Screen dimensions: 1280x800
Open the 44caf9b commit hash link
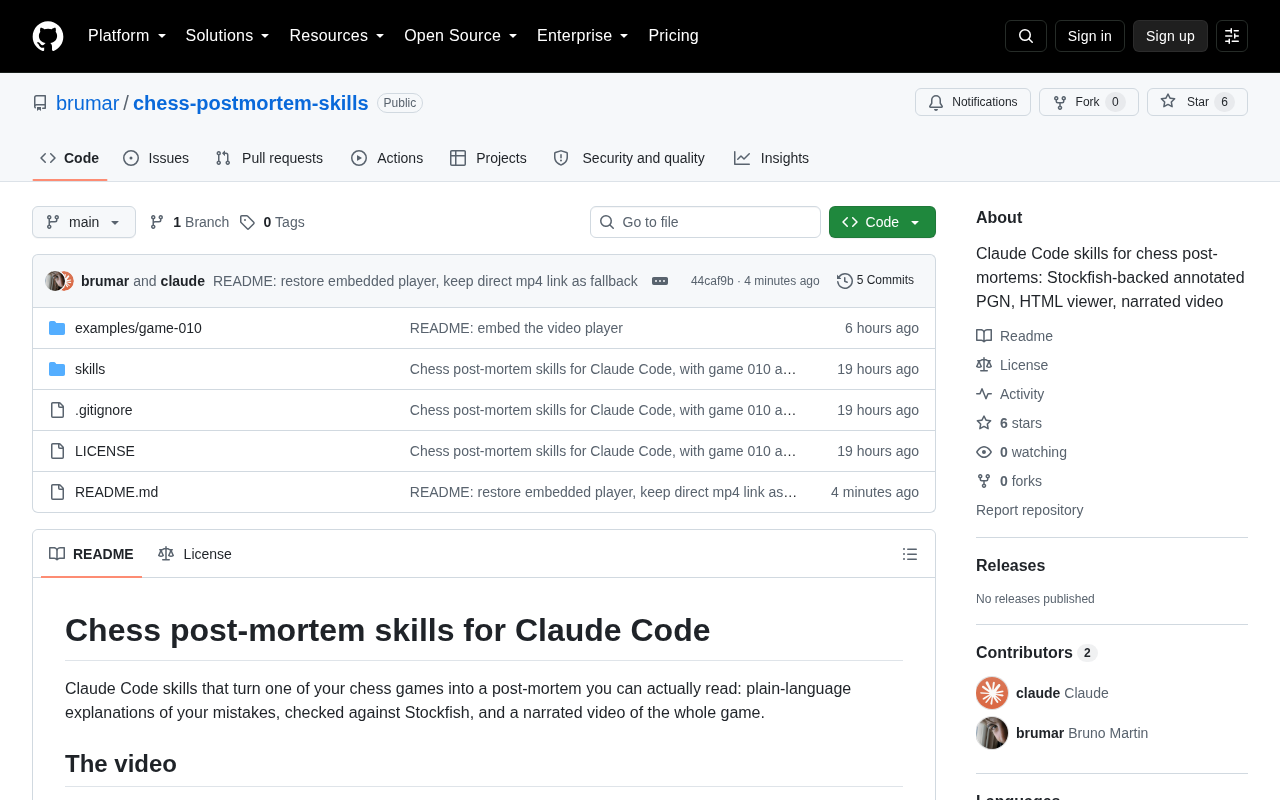(712, 281)
